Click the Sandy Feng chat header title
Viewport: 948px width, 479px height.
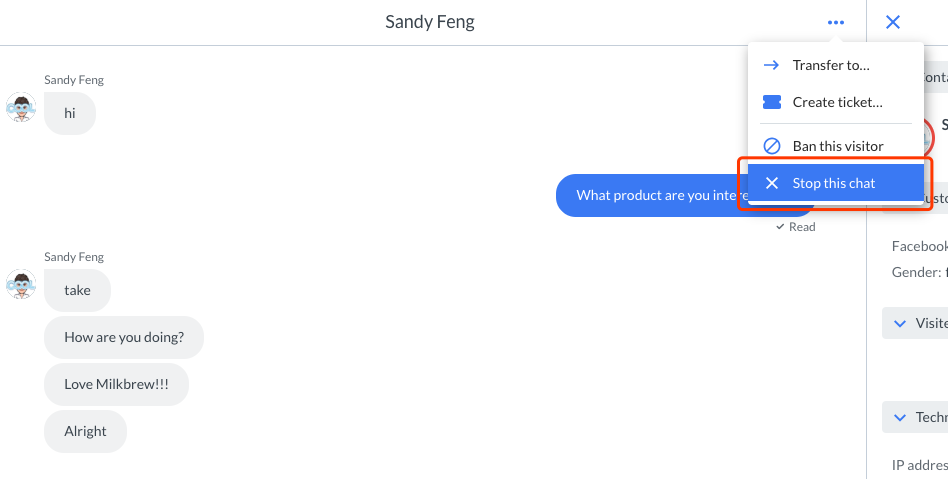pyautogui.click(x=430, y=22)
